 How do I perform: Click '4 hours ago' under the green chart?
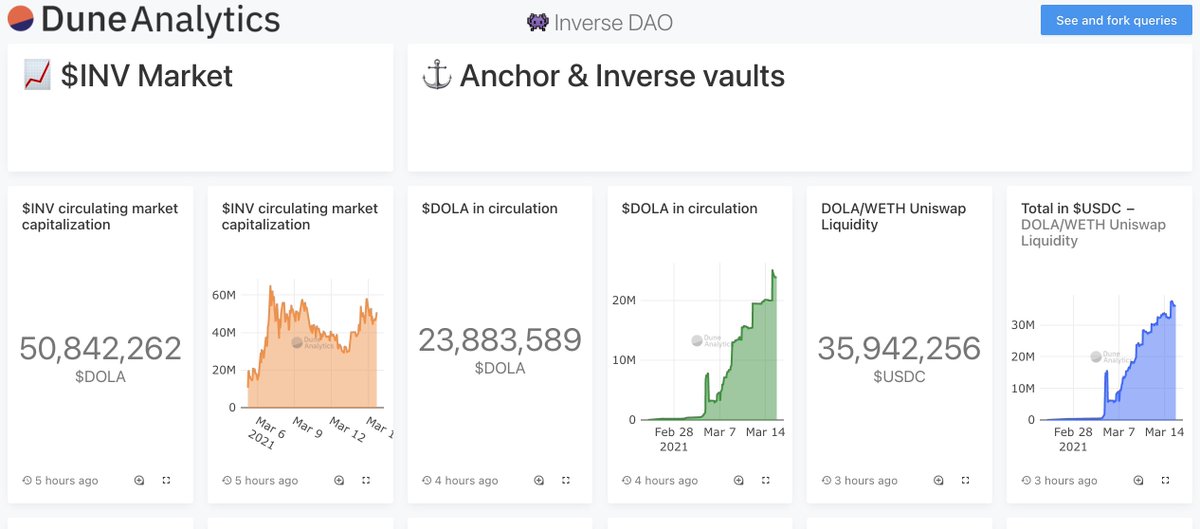pyautogui.click(x=660, y=481)
